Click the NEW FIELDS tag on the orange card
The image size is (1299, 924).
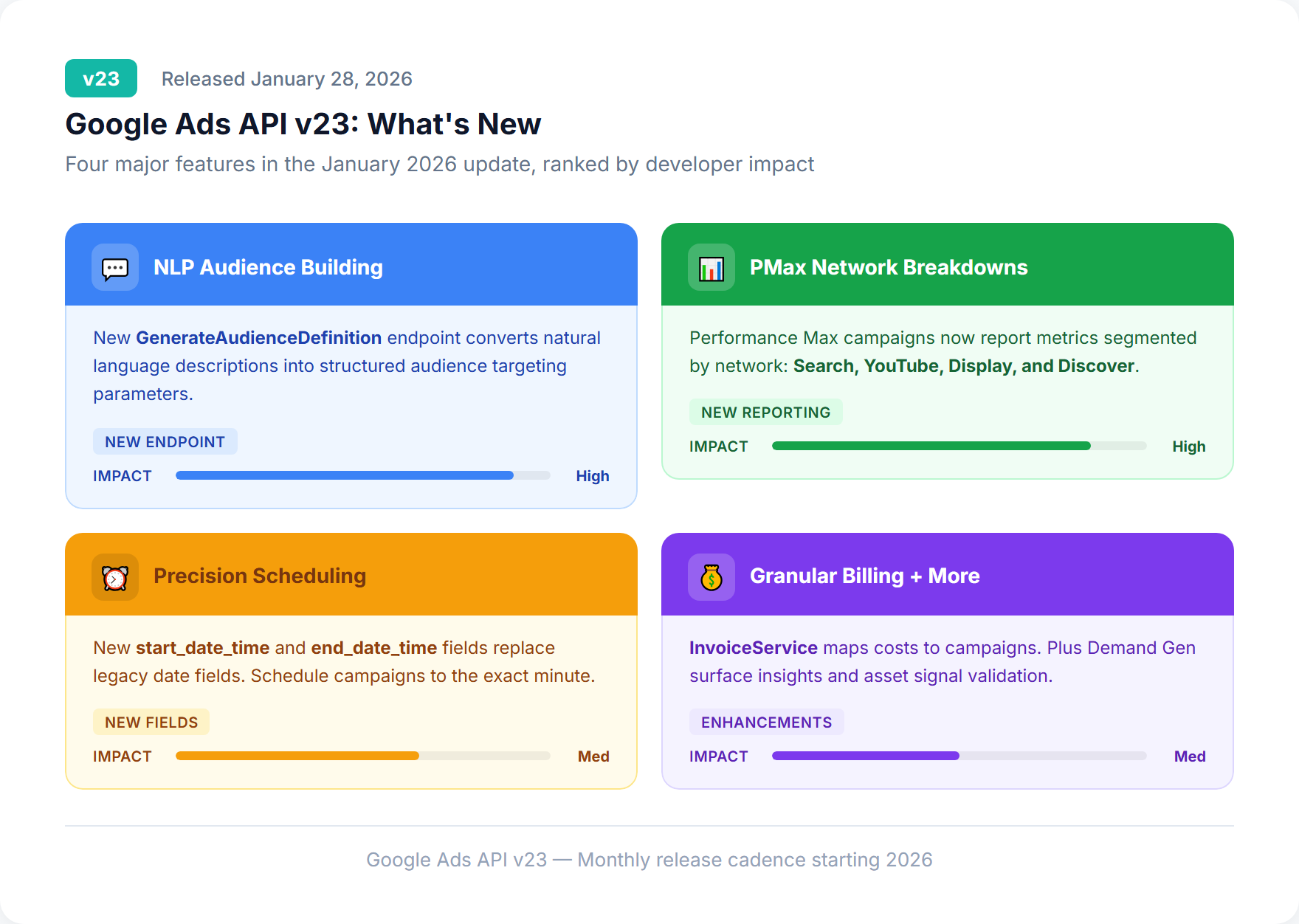[151, 722]
